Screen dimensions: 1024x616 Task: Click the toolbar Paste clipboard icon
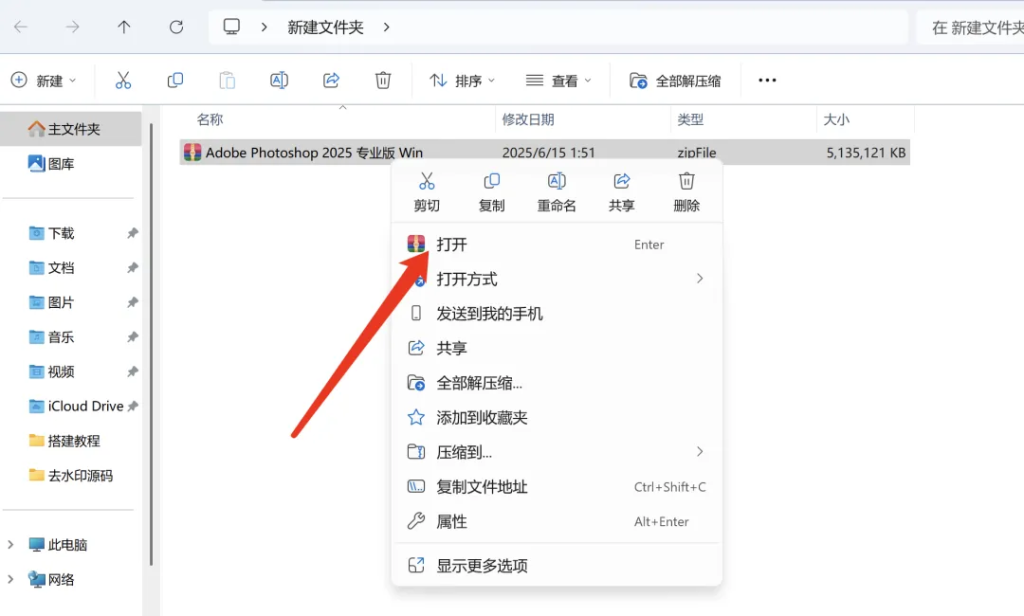click(x=227, y=80)
